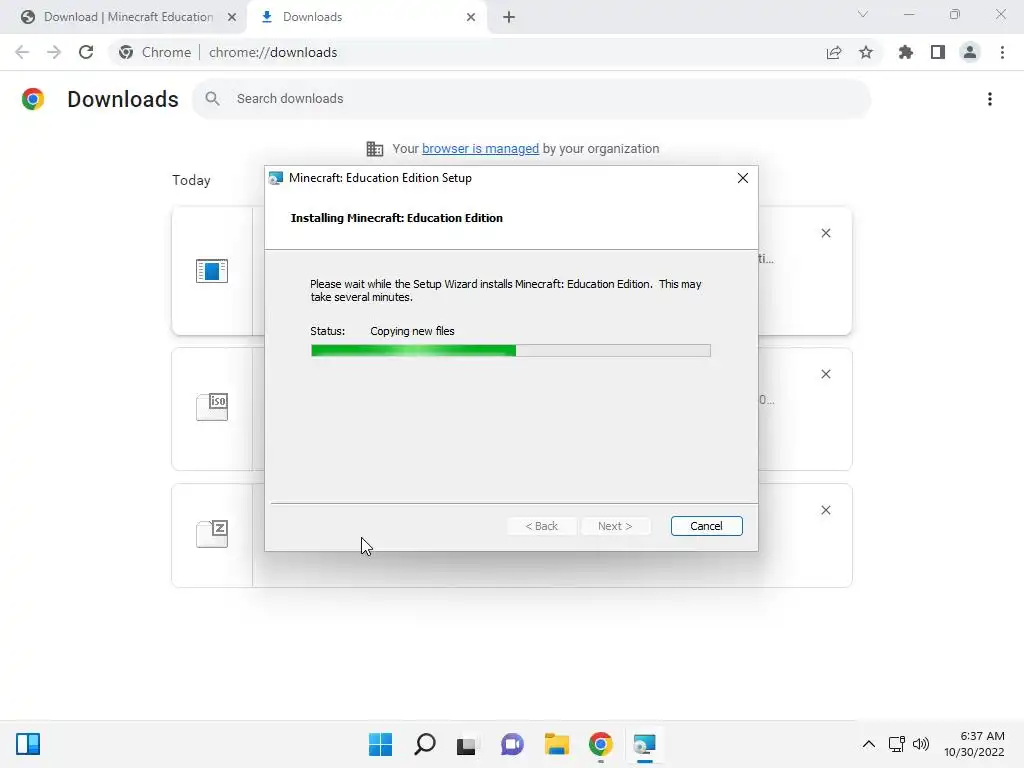Click the installation progress bar
The height and width of the screenshot is (768, 1024).
click(511, 351)
